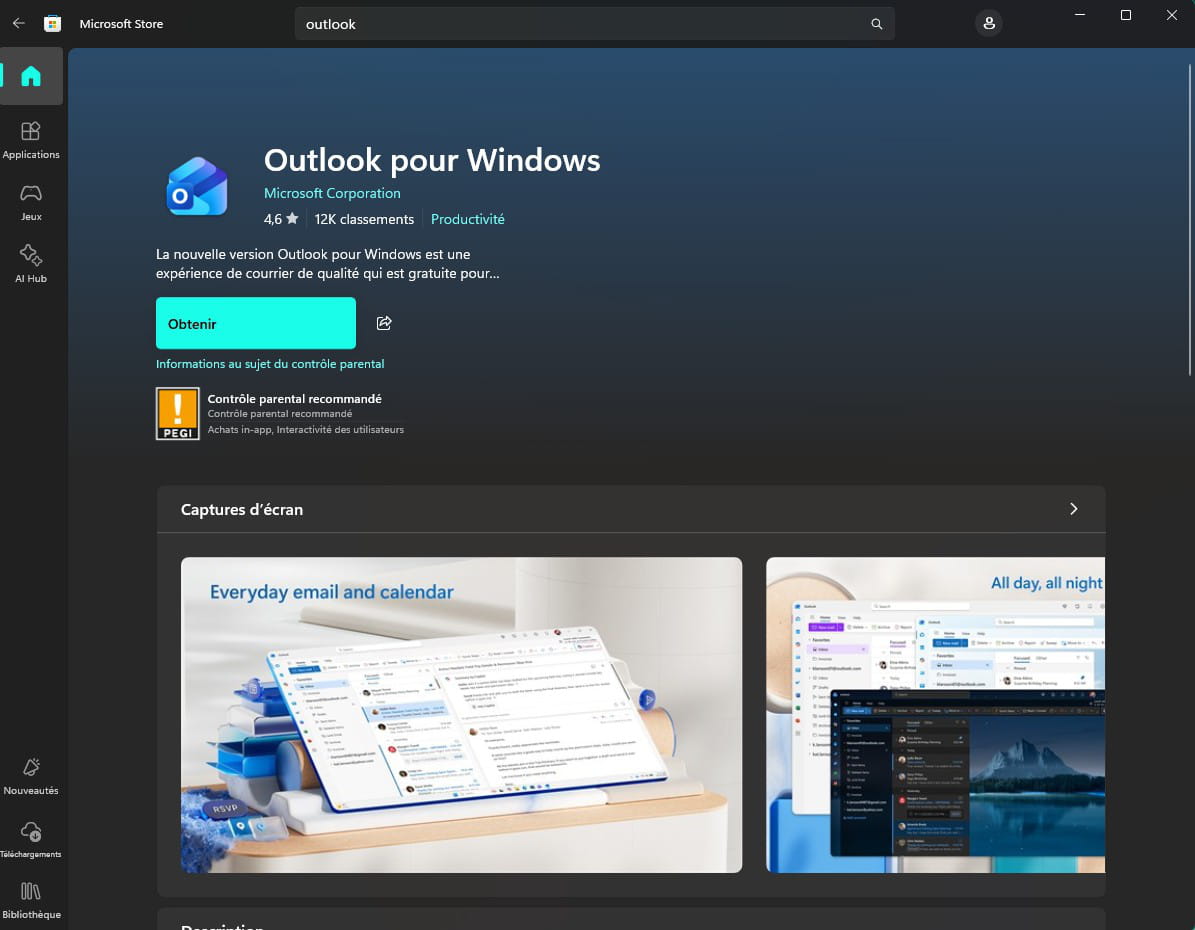Click the Outlook app logo
1195x930 pixels.
click(x=197, y=187)
